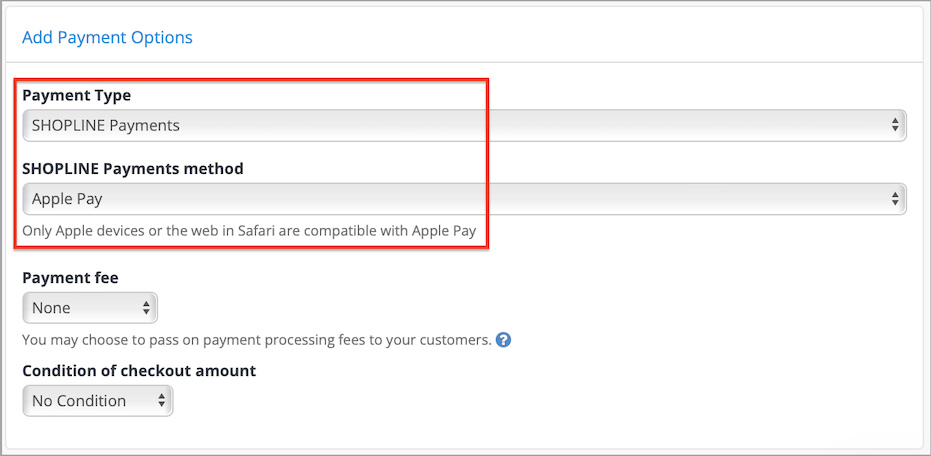Click the arrows icon on No Condition select

[162, 401]
